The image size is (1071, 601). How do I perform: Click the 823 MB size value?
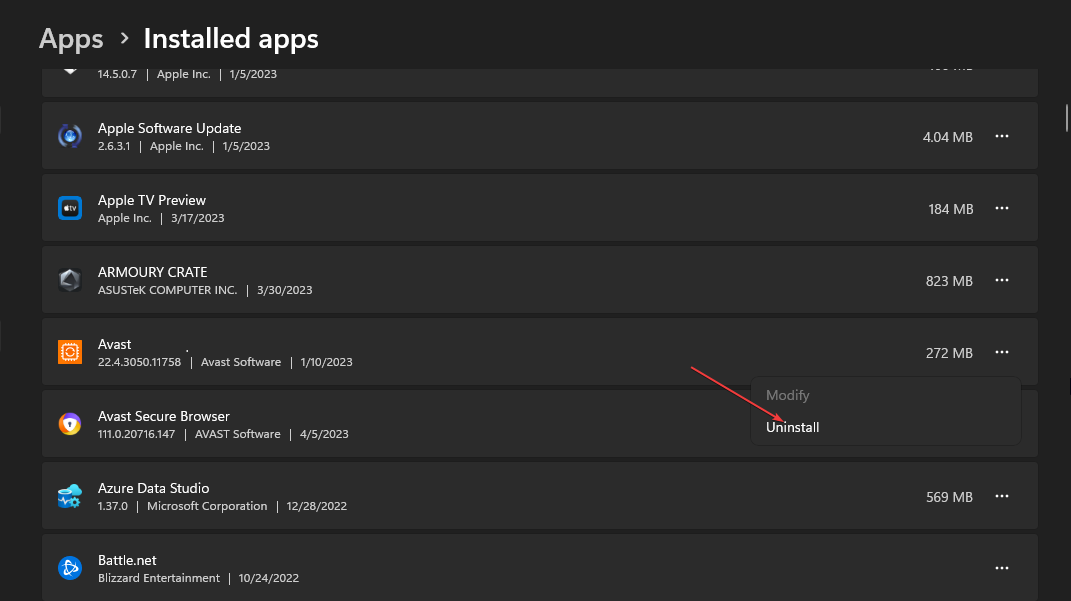pyautogui.click(x=949, y=281)
